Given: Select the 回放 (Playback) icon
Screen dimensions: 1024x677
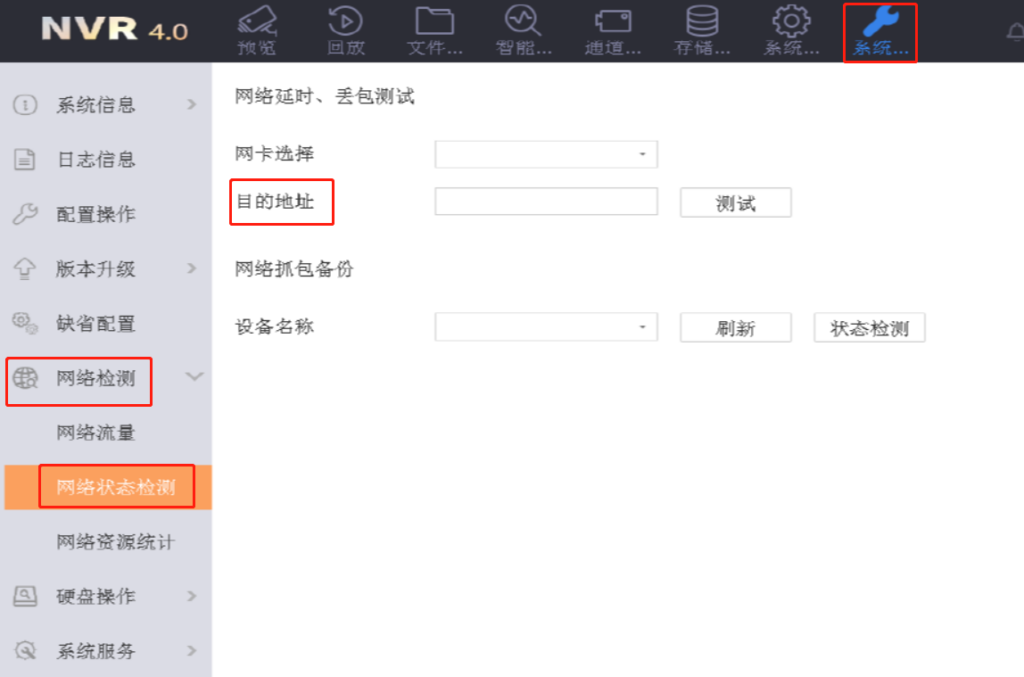Looking at the screenshot, I should 346,30.
